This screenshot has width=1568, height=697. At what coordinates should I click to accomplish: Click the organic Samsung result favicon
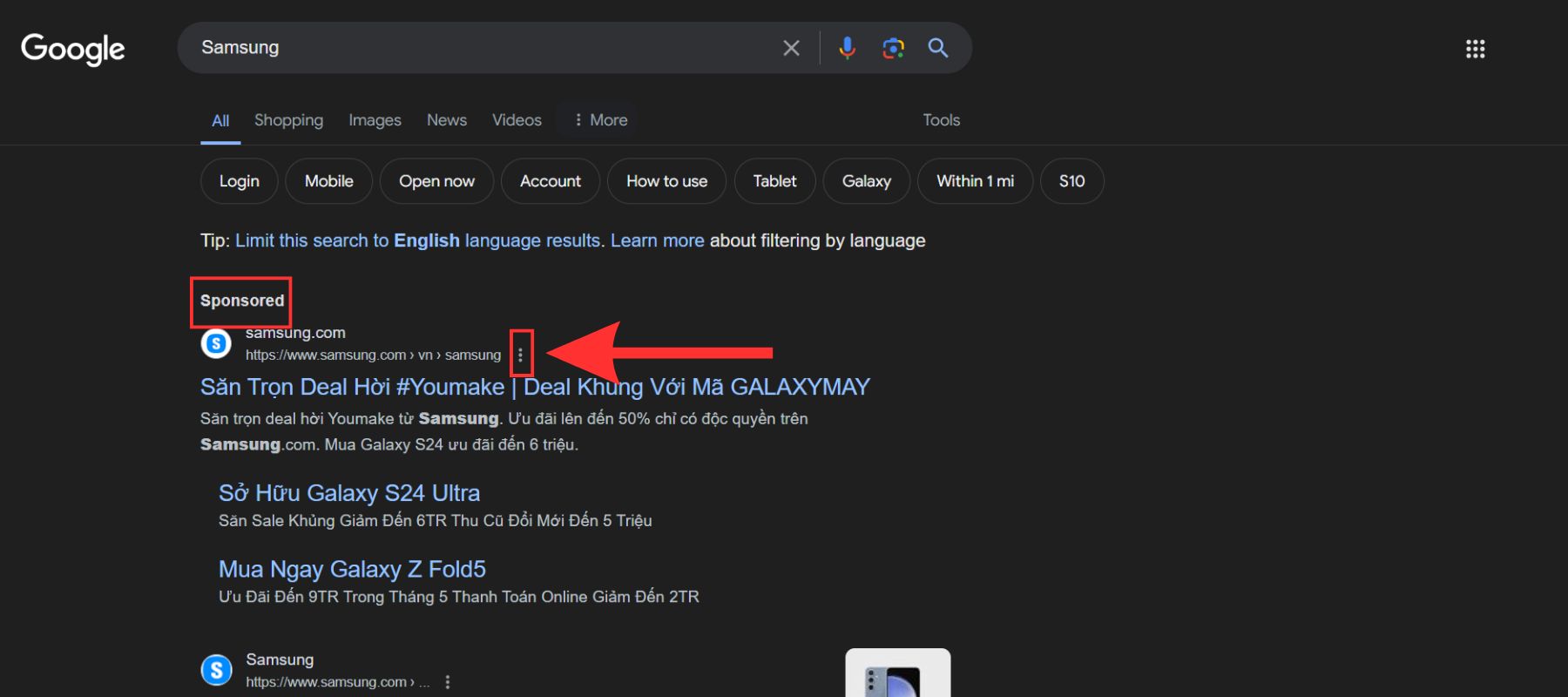pos(216,670)
